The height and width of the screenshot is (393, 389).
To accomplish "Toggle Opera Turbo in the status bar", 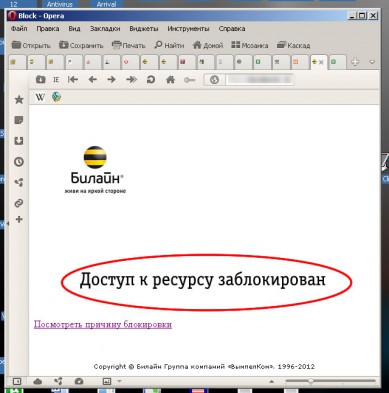I will 79,381.
